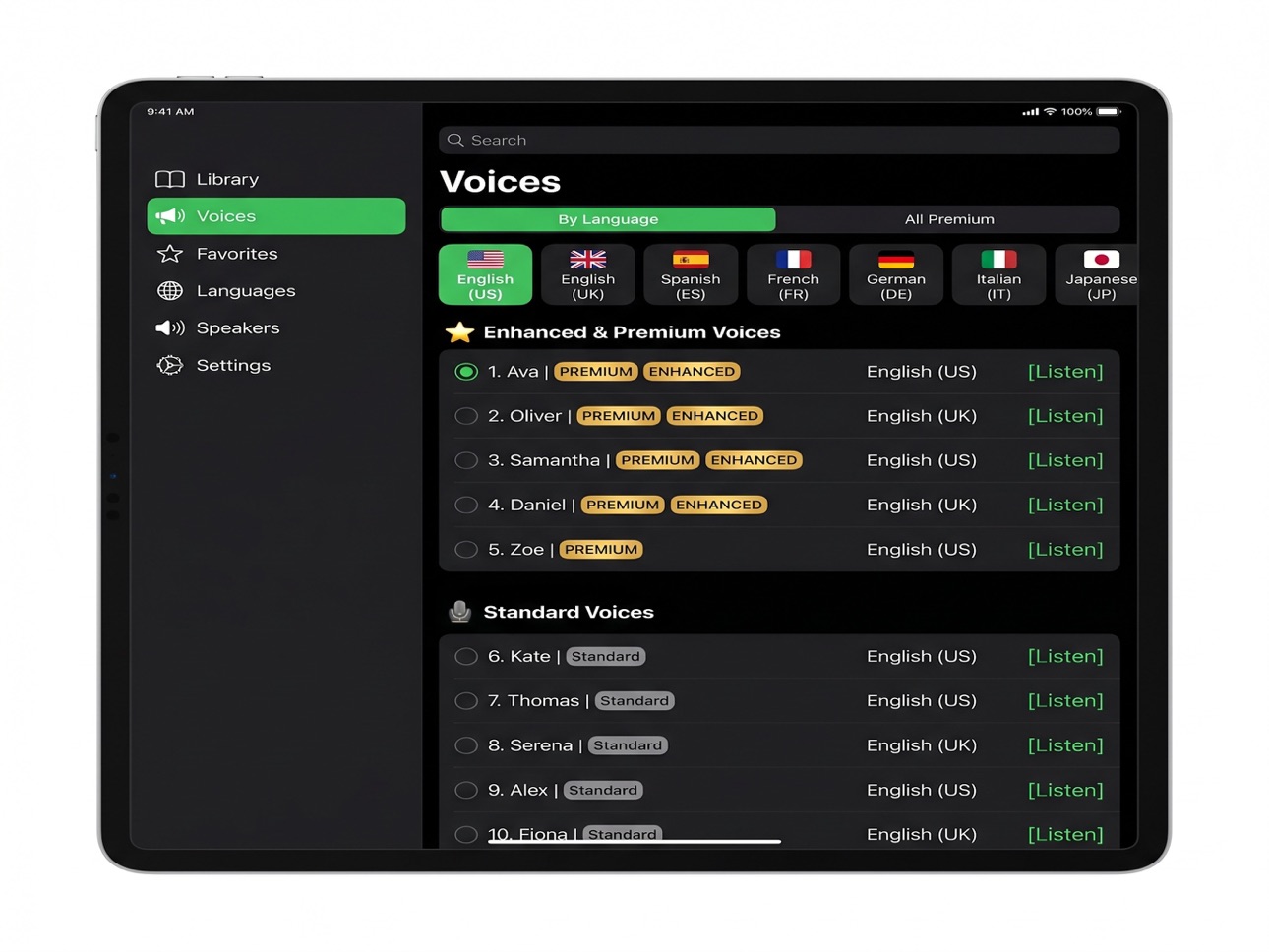Select the Ava voice radio button
This screenshot has width=1269, height=952.
[466, 372]
